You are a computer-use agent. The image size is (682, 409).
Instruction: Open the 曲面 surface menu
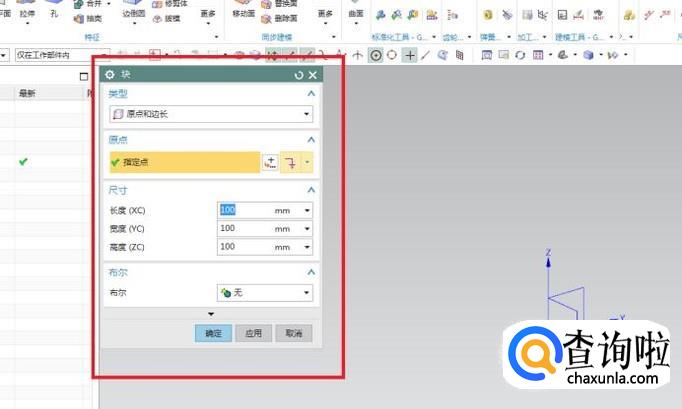pos(356,14)
